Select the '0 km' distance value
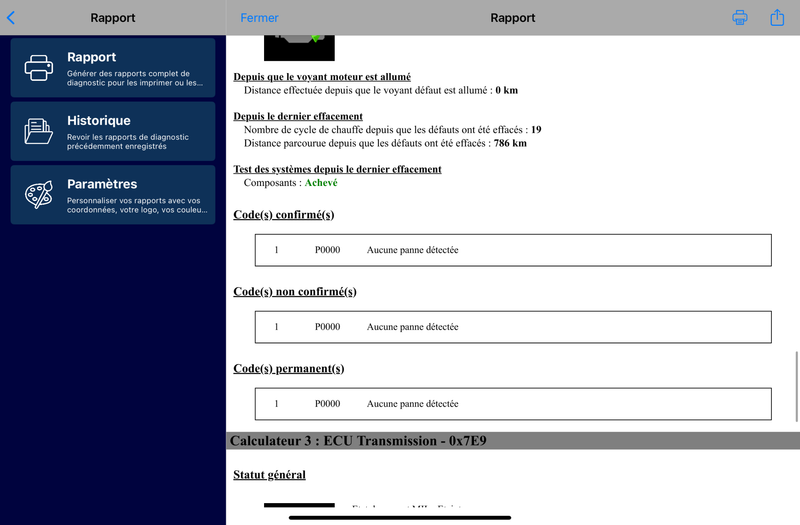Screen dimensions: 800x525 [507, 90]
